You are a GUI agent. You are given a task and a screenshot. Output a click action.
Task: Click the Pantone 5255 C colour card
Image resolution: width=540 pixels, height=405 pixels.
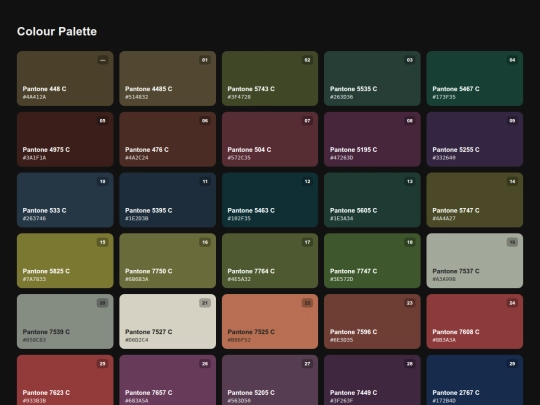coord(475,139)
